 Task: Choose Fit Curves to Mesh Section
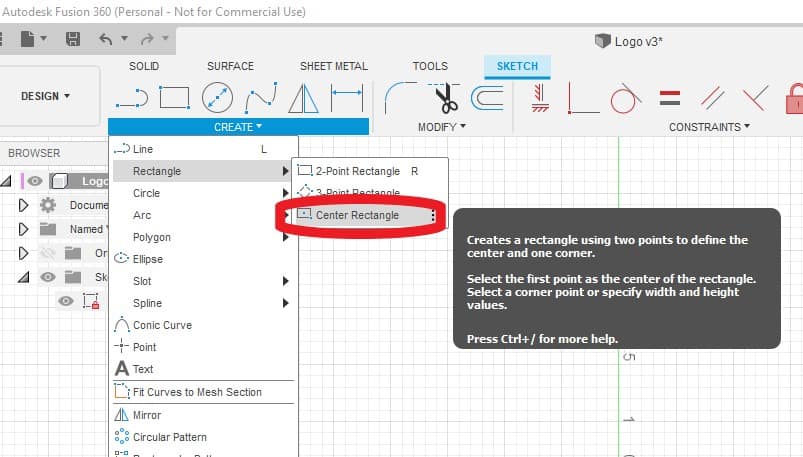point(204,392)
